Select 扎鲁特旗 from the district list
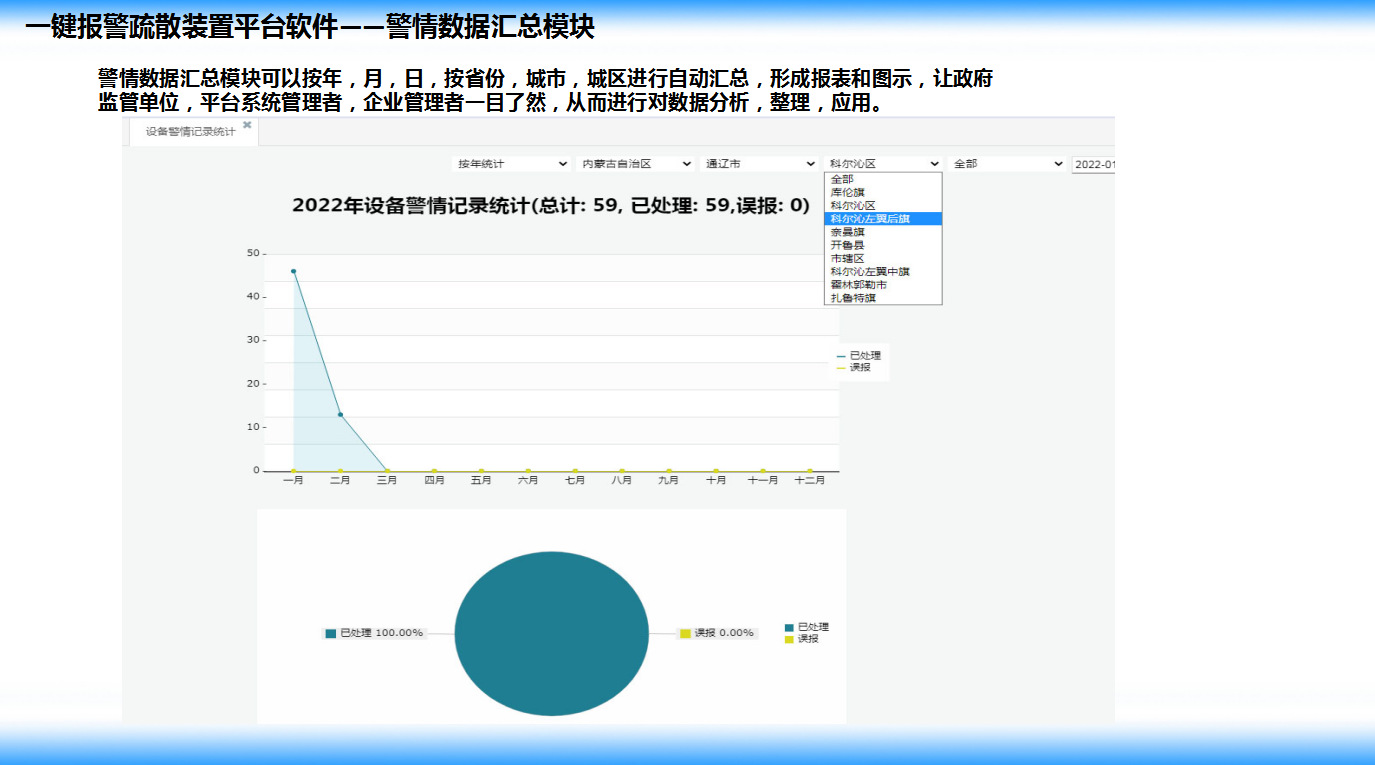 [883, 298]
